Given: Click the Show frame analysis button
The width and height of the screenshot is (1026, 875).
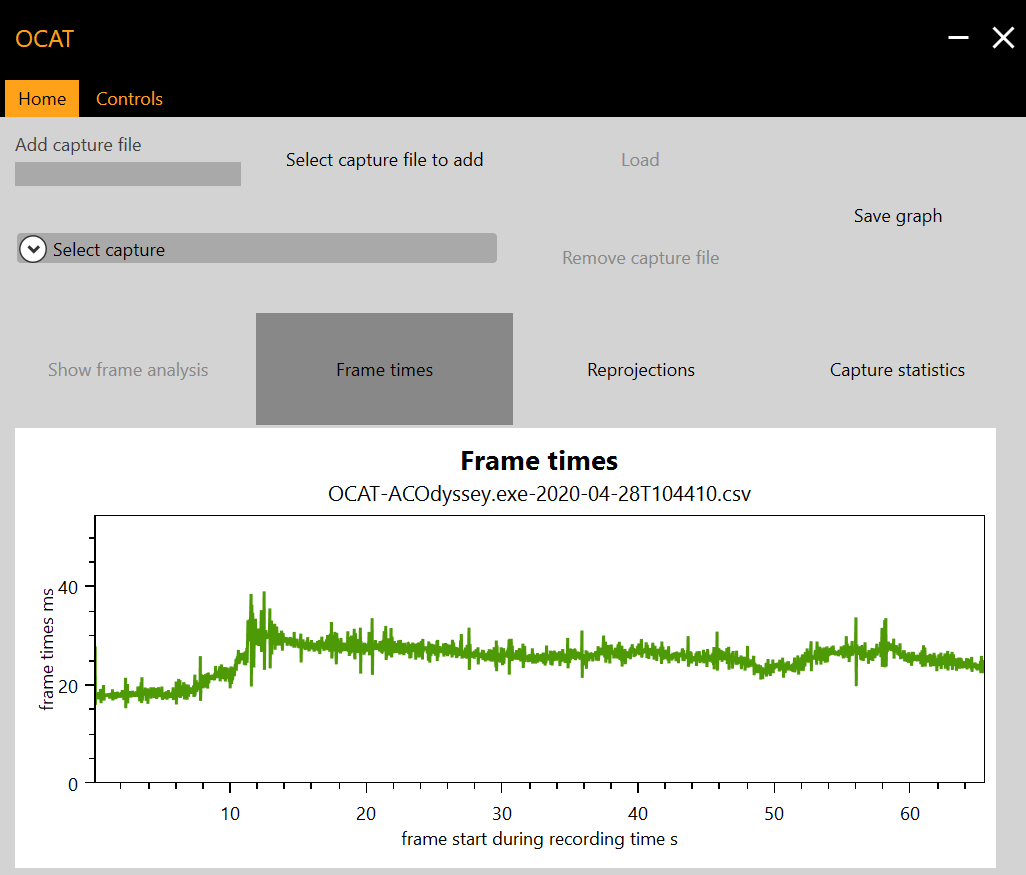Looking at the screenshot, I should 128,370.
